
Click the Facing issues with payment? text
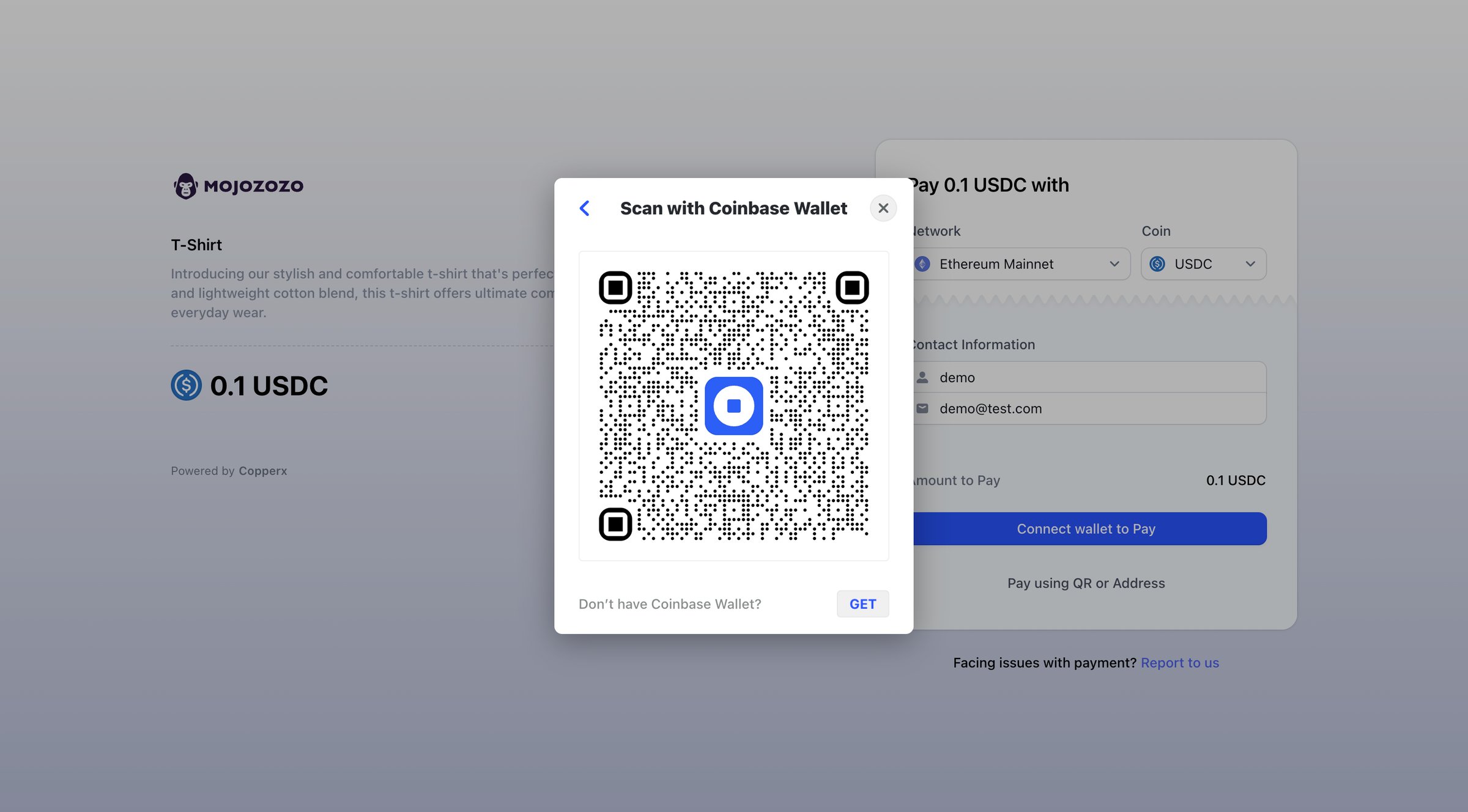pos(1045,663)
